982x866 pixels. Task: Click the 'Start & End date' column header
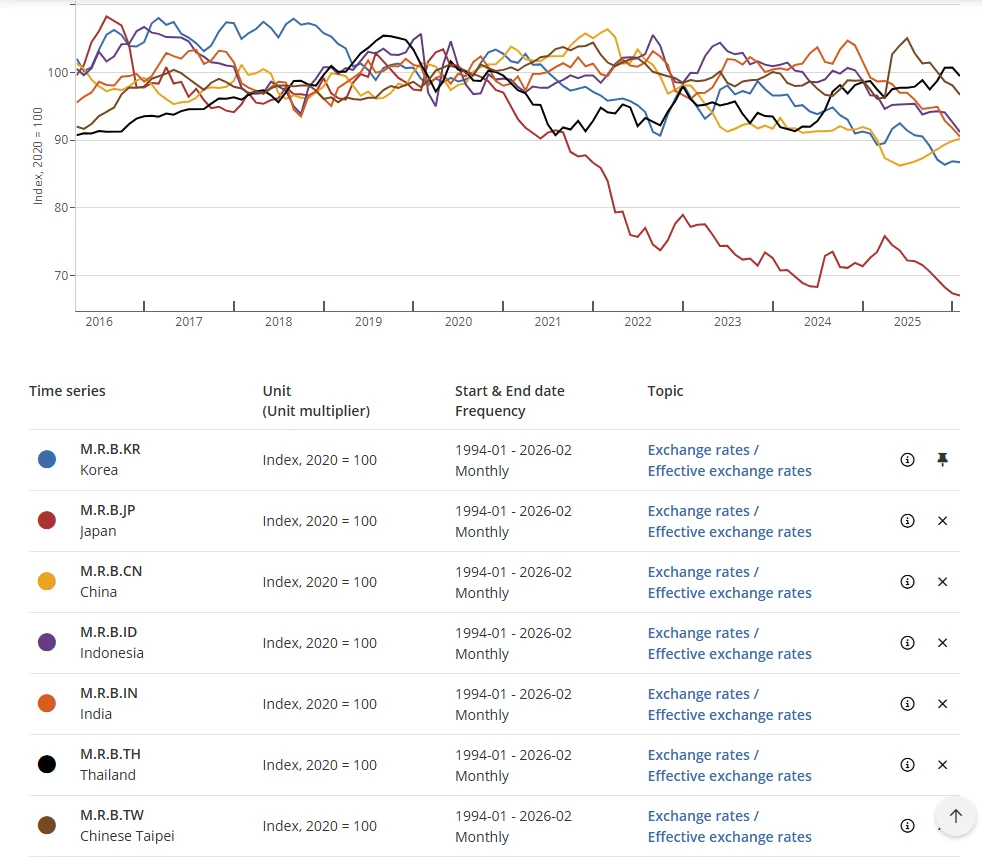(x=510, y=391)
